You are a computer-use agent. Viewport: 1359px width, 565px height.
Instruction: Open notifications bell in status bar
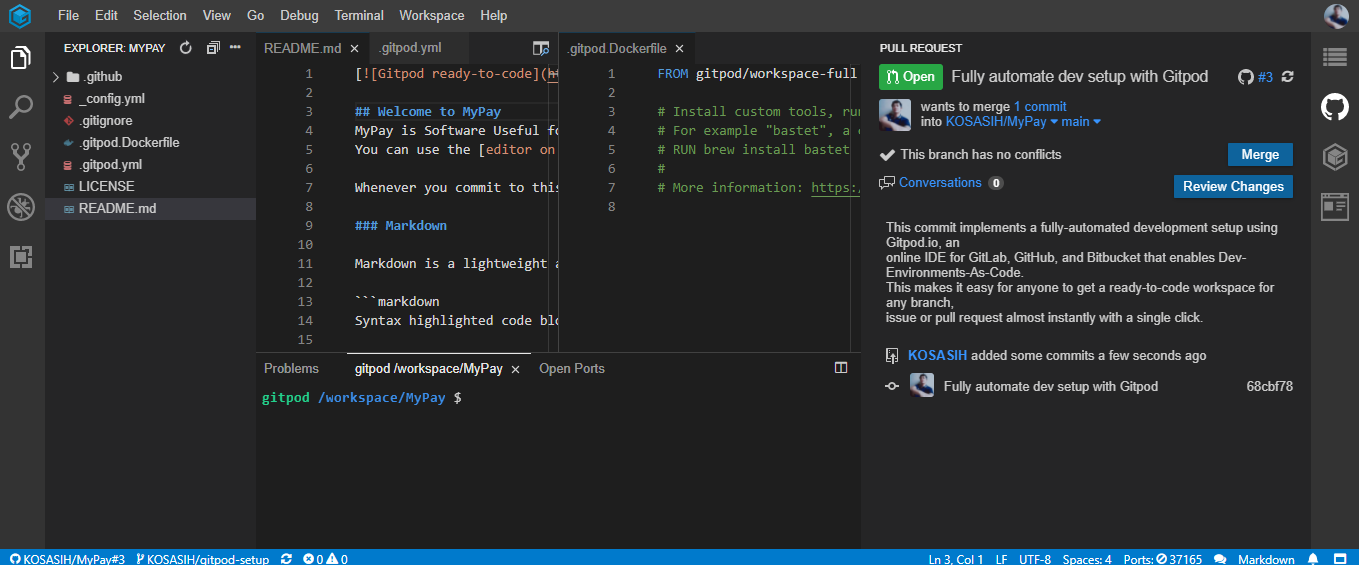click(x=1314, y=559)
